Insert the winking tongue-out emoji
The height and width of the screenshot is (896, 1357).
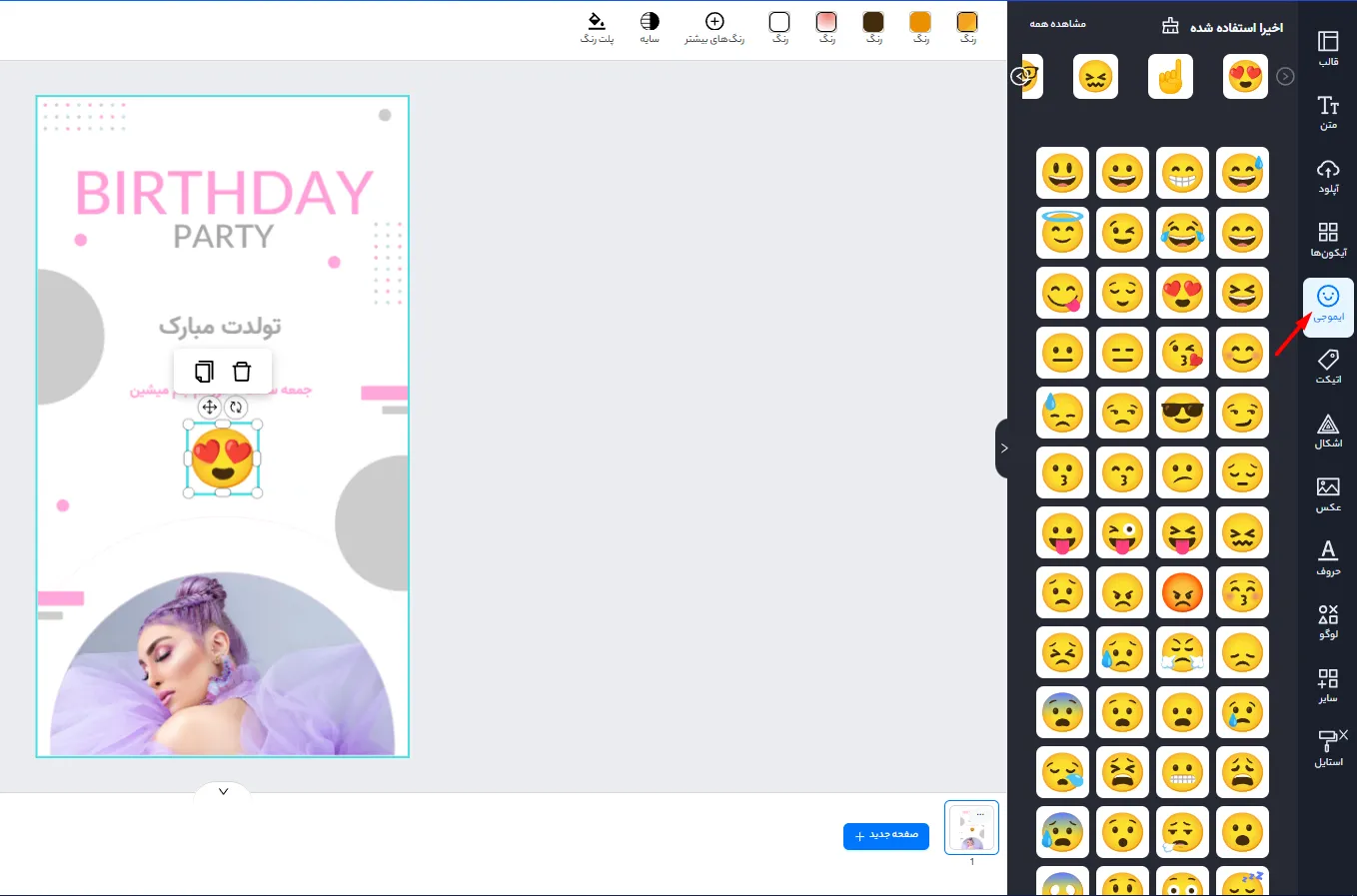(x=1122, y=532)
